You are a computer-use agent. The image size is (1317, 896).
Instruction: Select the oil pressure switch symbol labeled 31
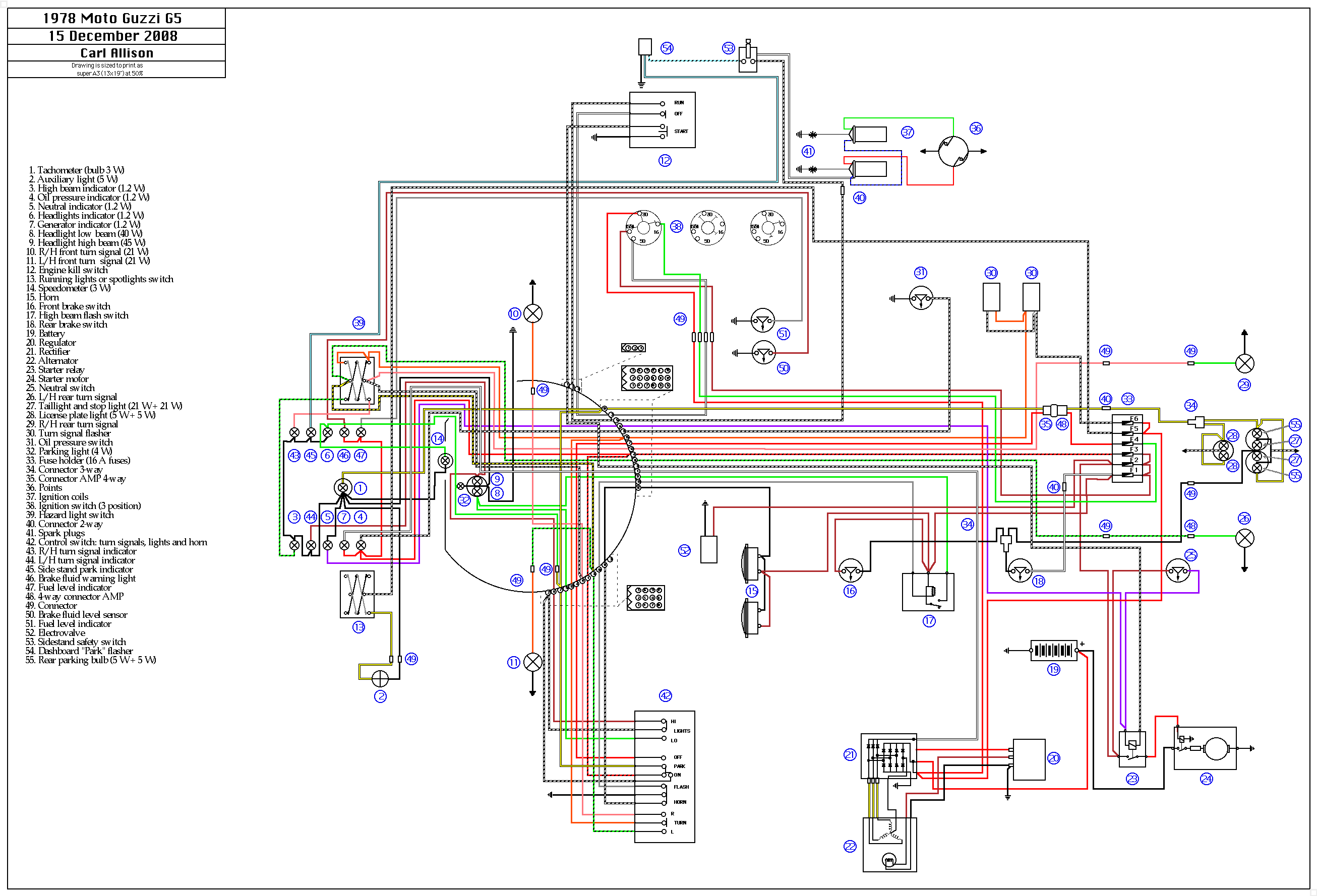[x=921, y=298]
